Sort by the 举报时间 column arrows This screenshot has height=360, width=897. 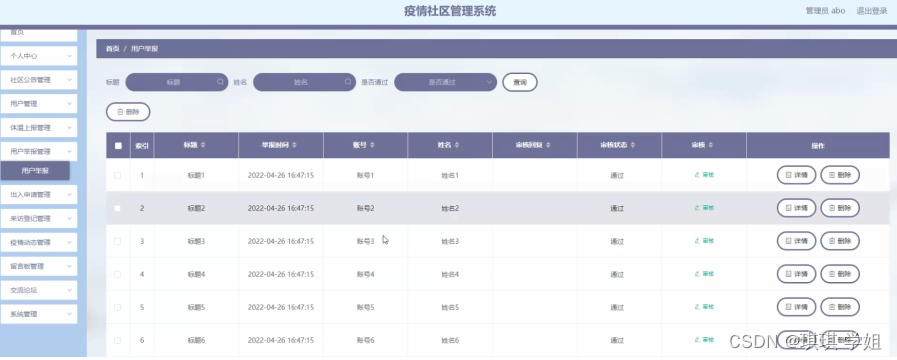click(294, 145)
